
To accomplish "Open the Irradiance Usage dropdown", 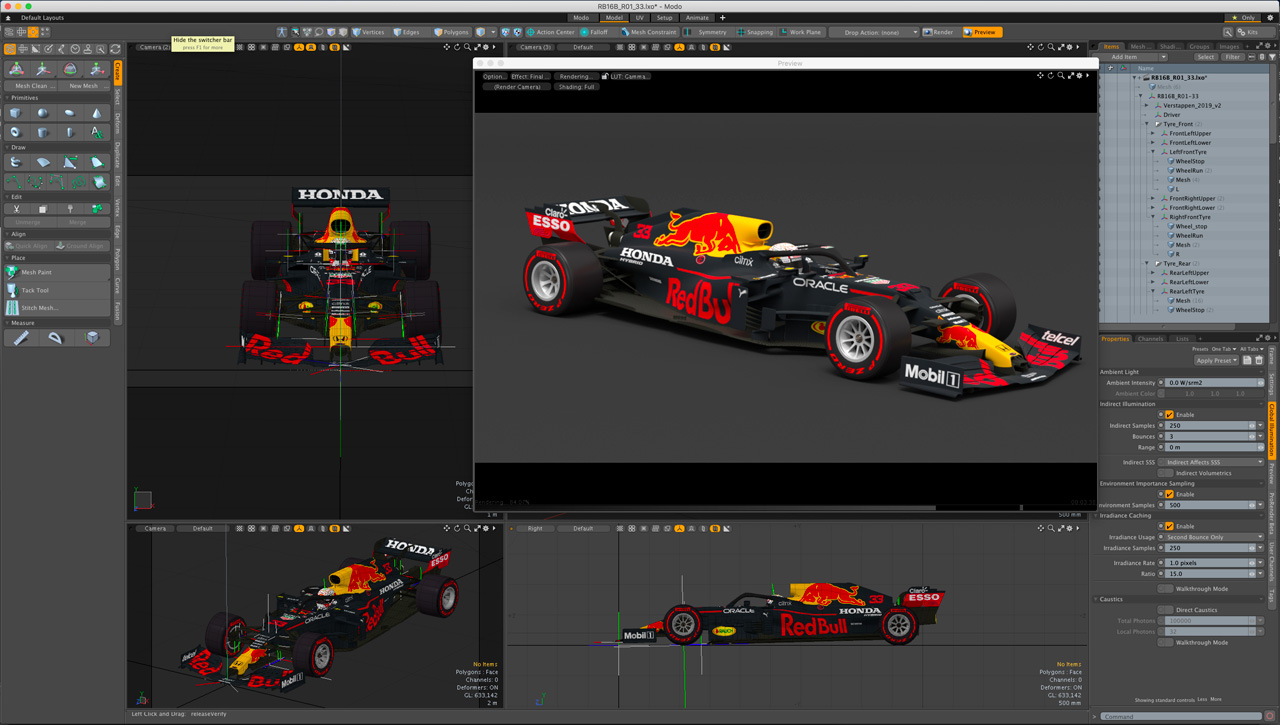I will pyautogui.click(x=1213, y=537).
